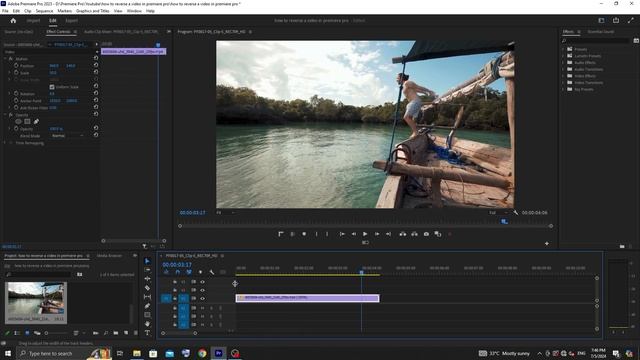Go to Premiere Pro Home screen
This screenshot has width=640, height=360.
(13, 20)
